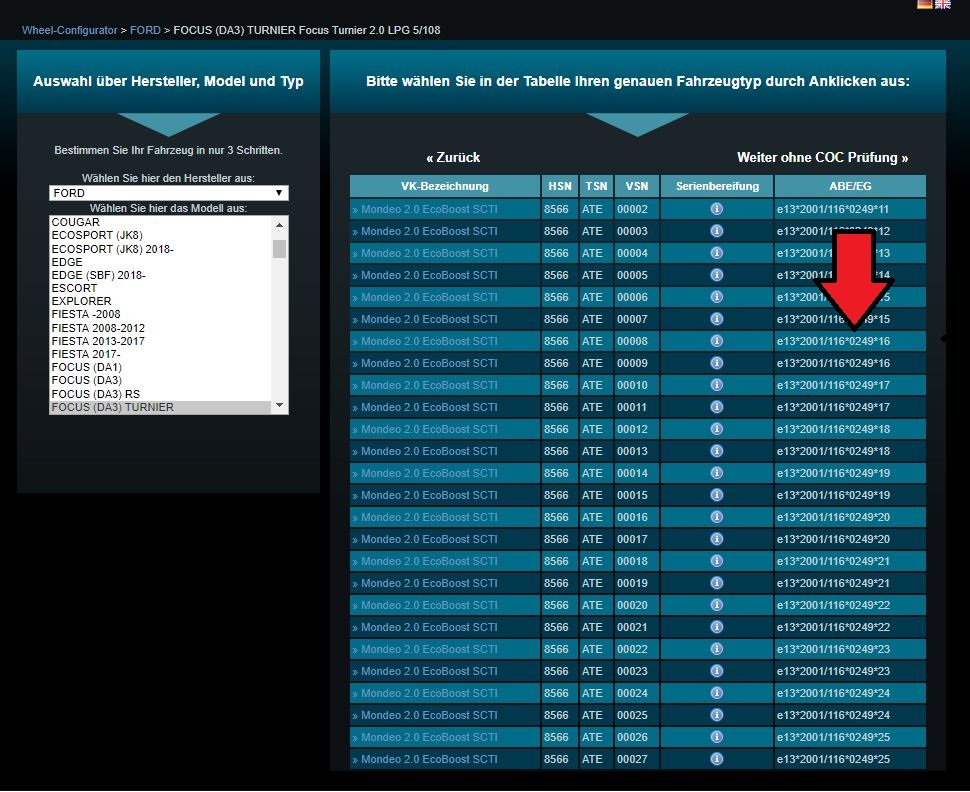
Task: Click Serienbereifung info icon for VSN 00018
Action: tap(716, 561)
